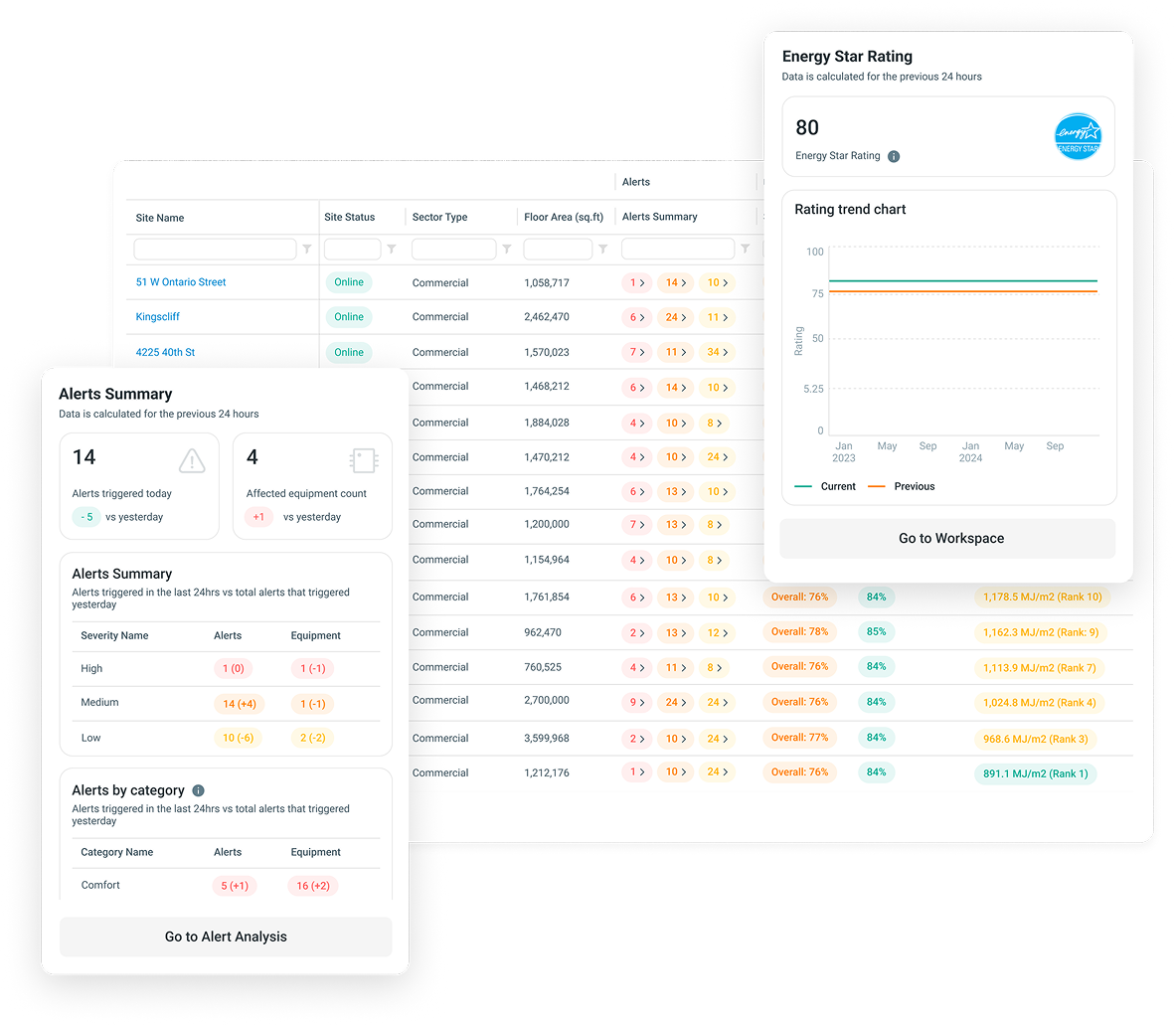Screen dimensions: 1176x1027
Task: Click filter icon beside Site Status input
Action: [392, 250]
